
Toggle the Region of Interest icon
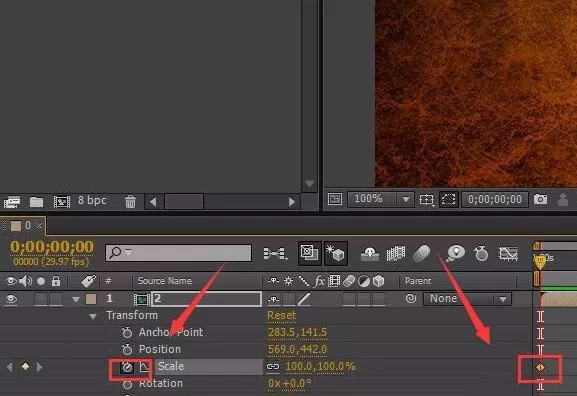tap(449, 199)
